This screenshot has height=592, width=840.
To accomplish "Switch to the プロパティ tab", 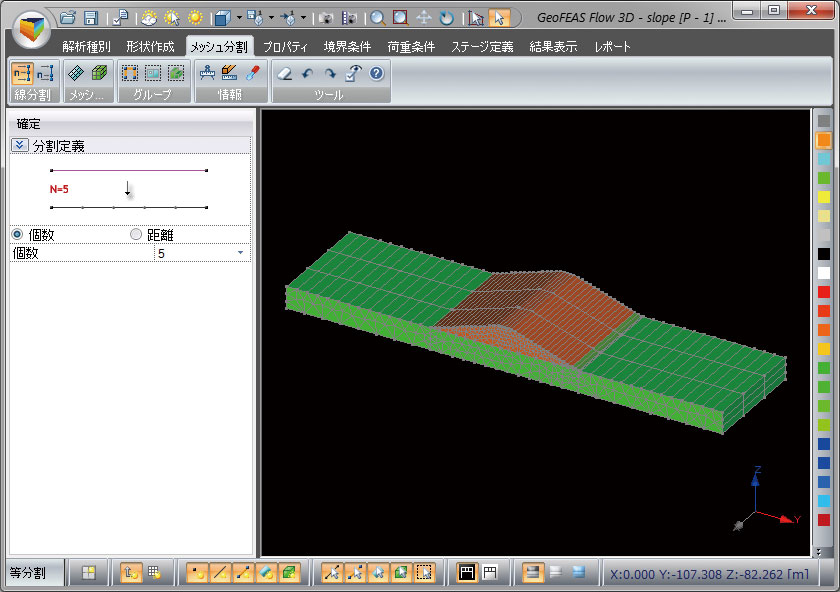I will tap(286, 47).
